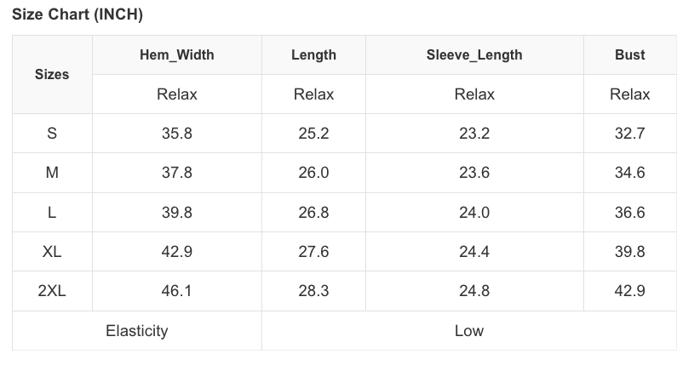Select the S size row label
Screen dimensions: 700x371
pyautogui.click(x=52, y=133)
